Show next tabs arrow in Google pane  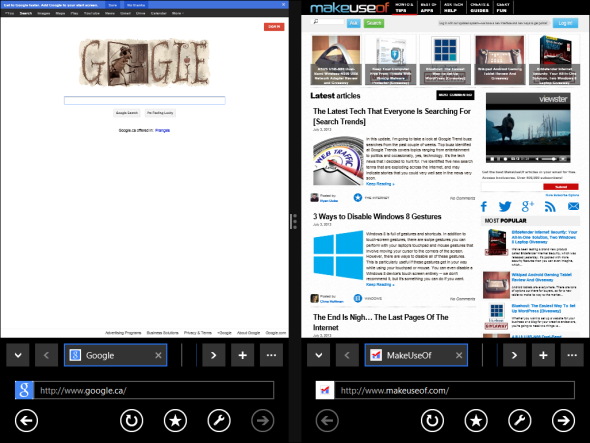pos(213,355)
